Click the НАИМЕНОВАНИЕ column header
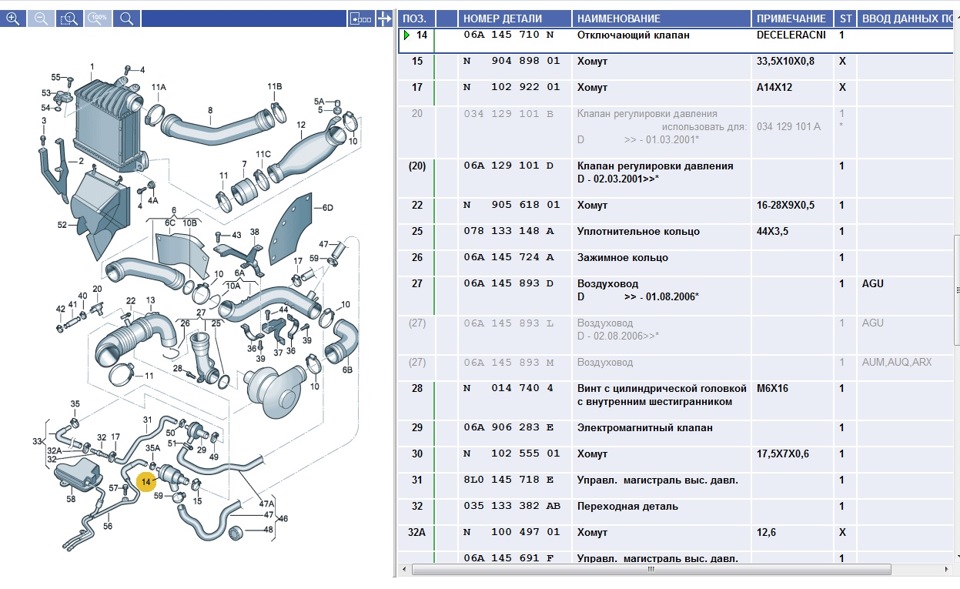This screenshot has width=960, height=589. (x=661, y=18)
